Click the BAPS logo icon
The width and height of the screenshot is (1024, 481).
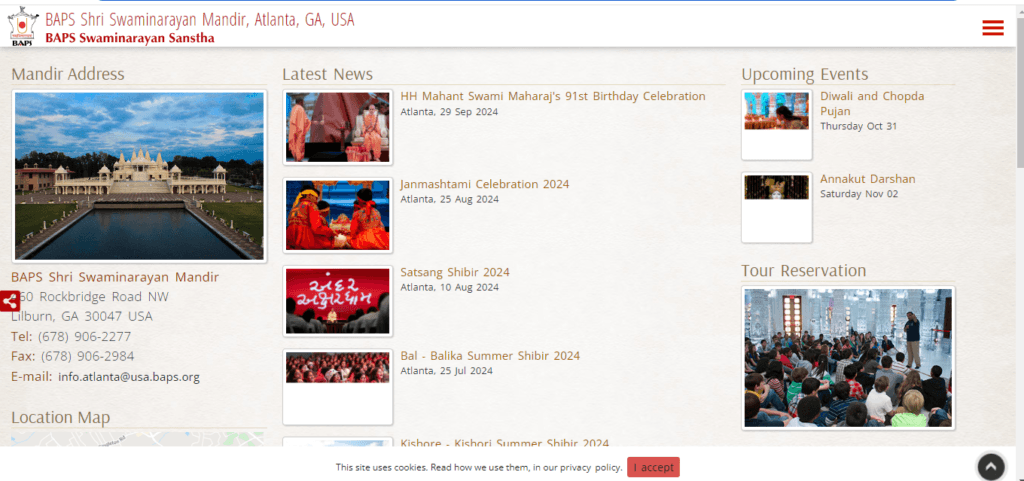[21, 27]
